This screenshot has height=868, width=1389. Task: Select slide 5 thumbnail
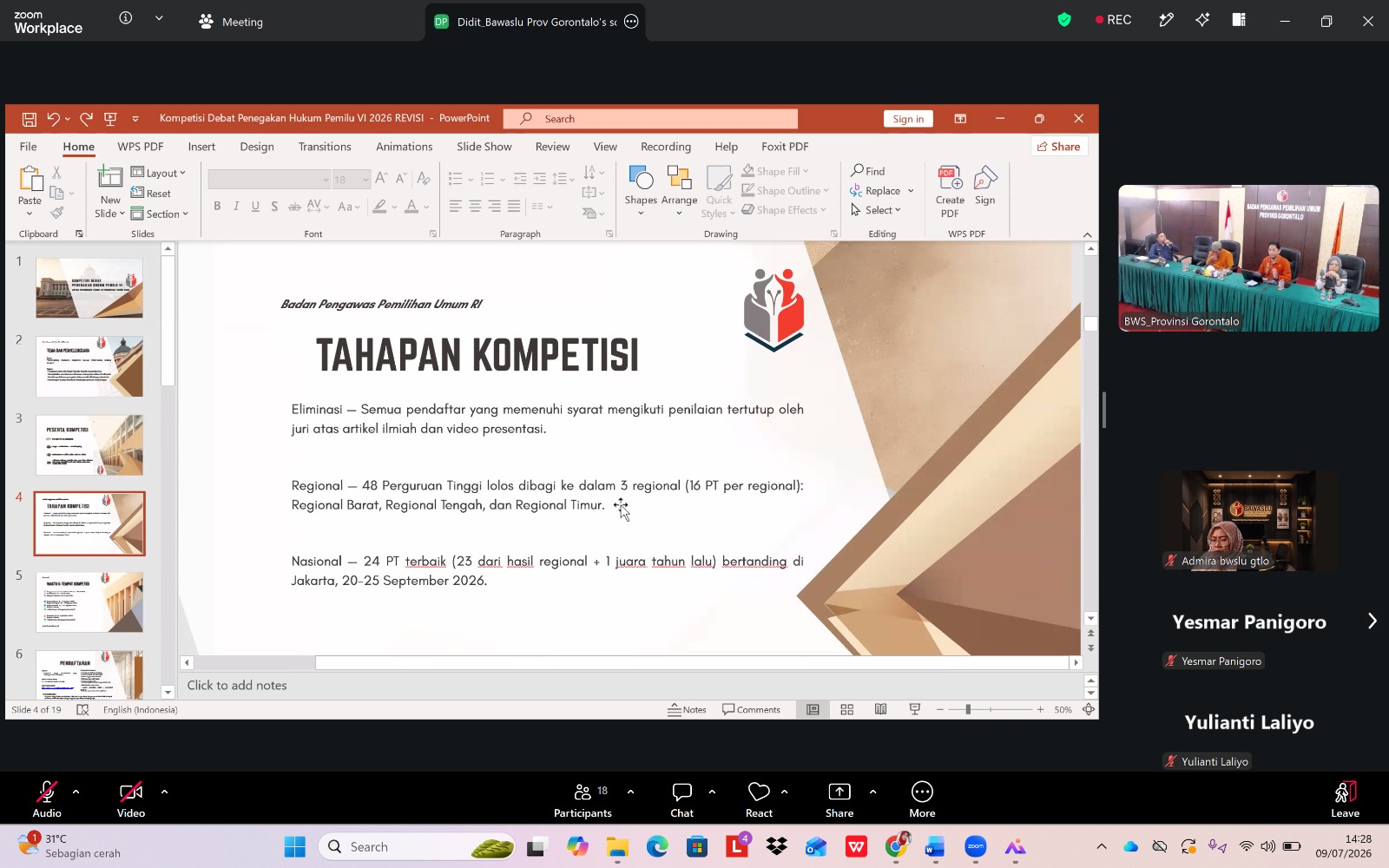point(89,602)
